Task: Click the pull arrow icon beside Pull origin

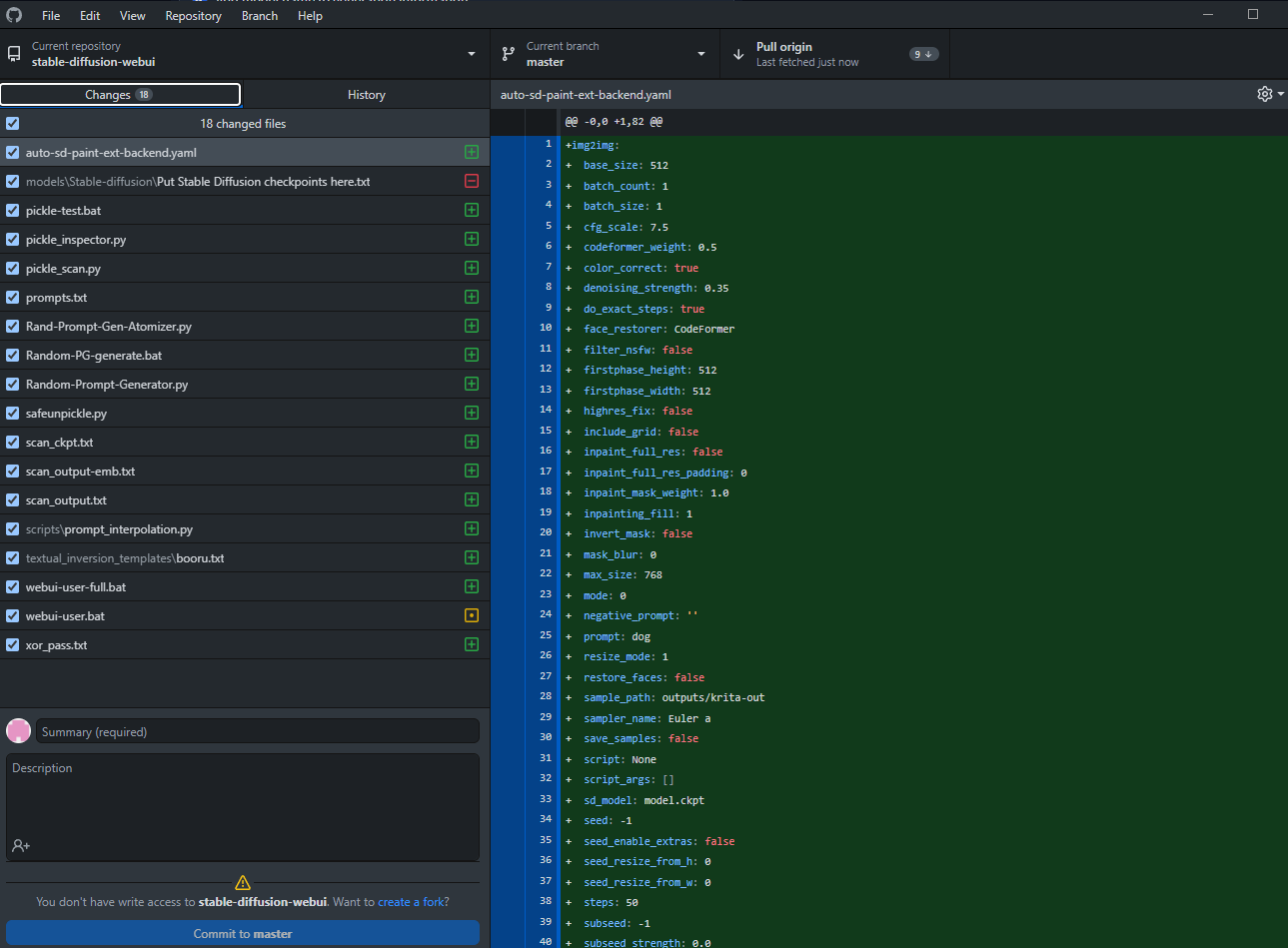Action: click(x=738, y=54)
